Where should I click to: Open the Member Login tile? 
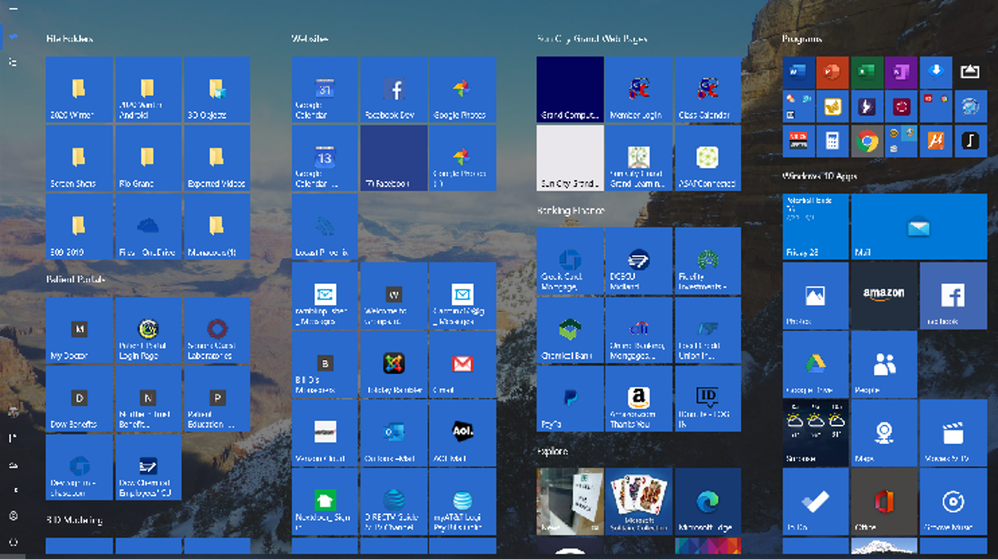638,89
